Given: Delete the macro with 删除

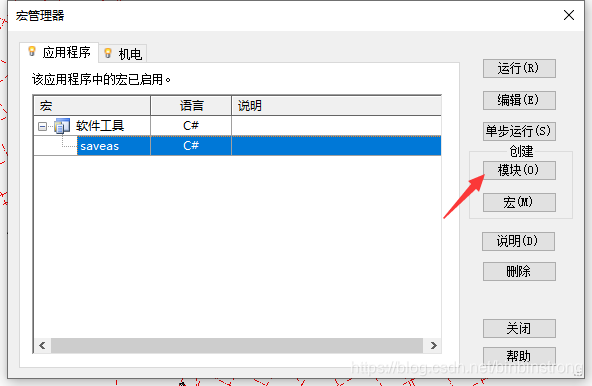Looking at the screenshot, I should point(519,271).
